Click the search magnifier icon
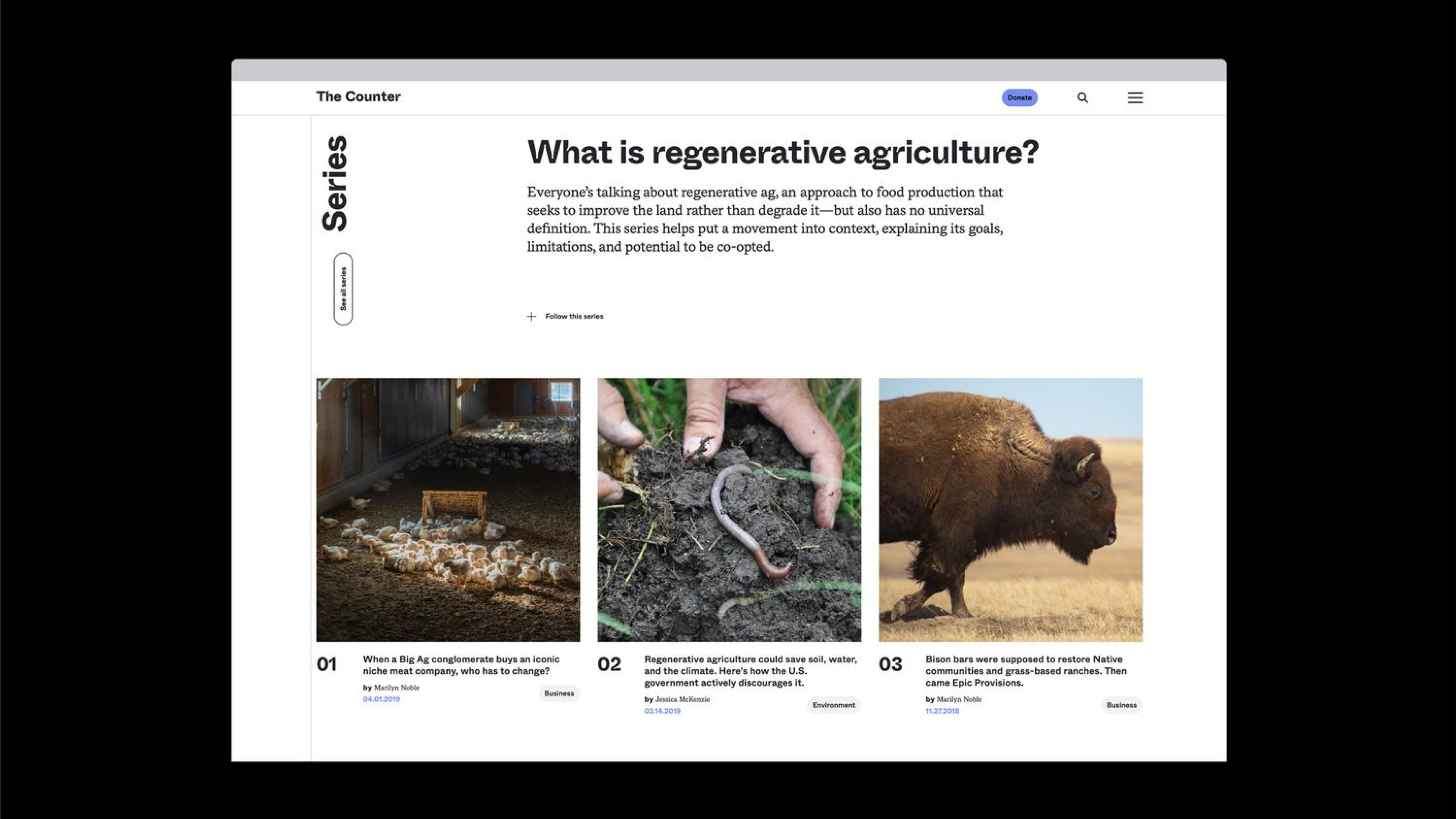 pyautogui.click(x=1082, y=98)
